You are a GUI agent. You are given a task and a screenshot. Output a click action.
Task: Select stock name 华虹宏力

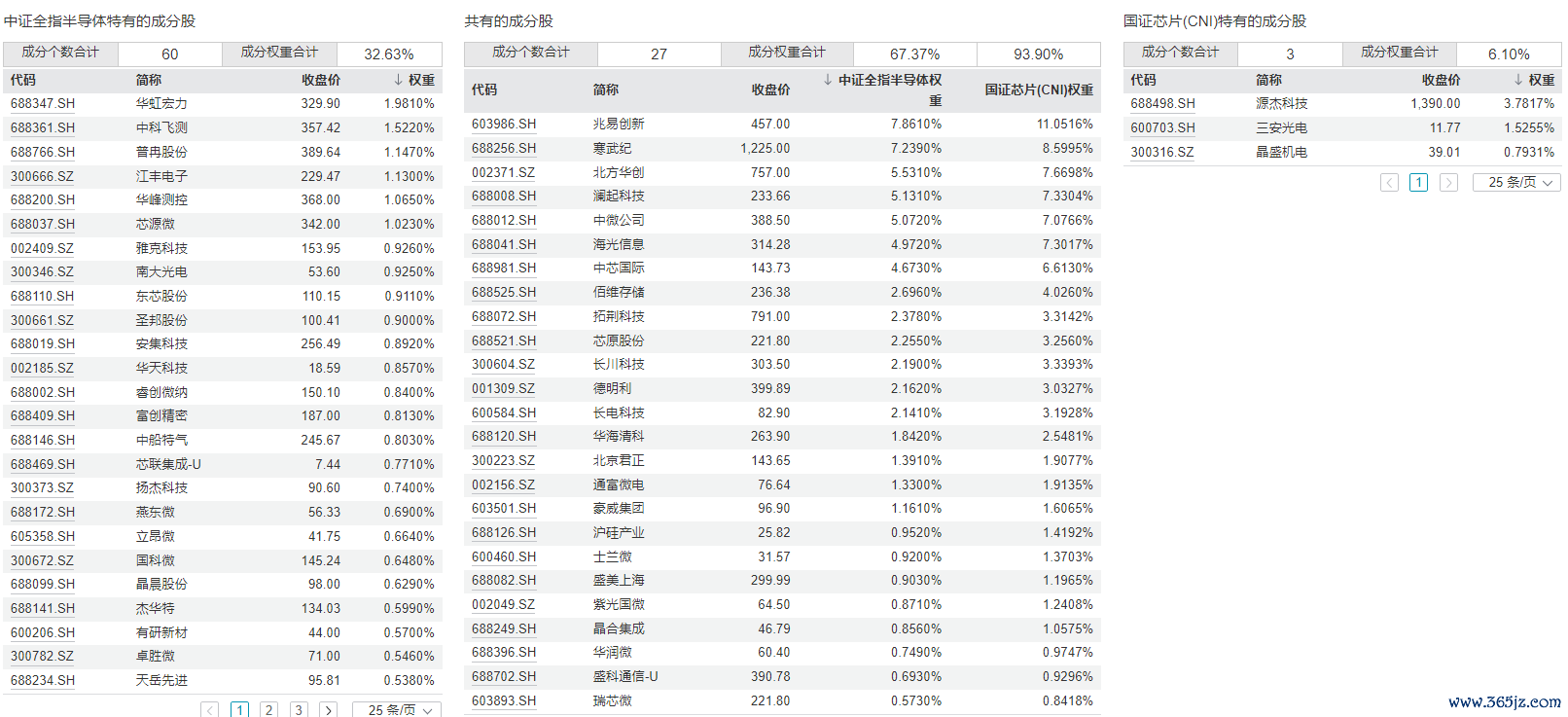[161, 103]
